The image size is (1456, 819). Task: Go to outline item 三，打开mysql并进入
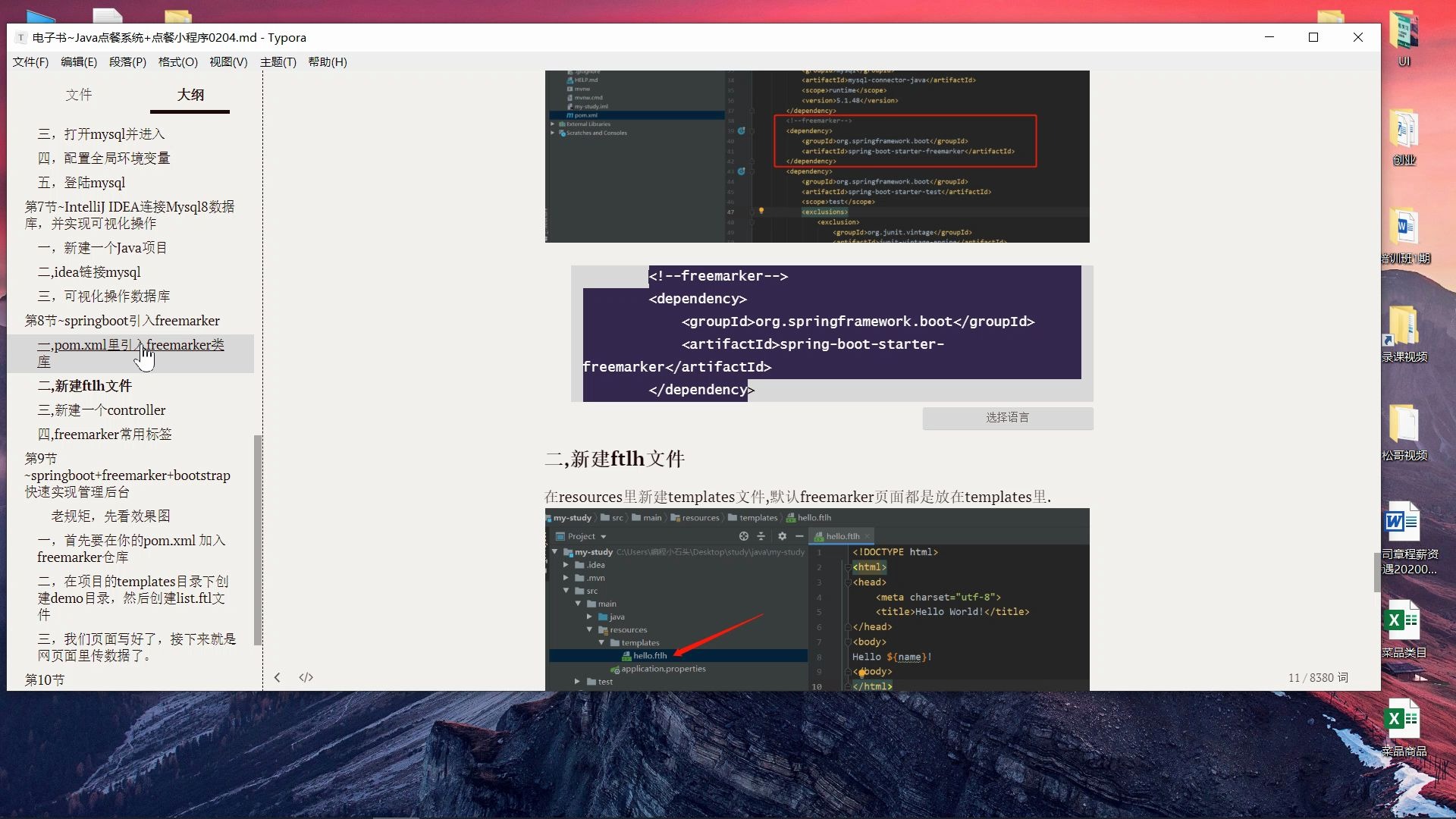(x=102, y=134)
